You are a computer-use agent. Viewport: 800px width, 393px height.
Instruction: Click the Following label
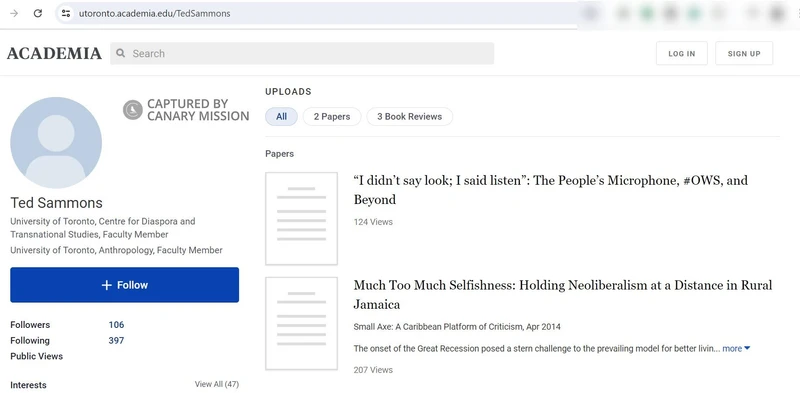(x=30, y=340)
